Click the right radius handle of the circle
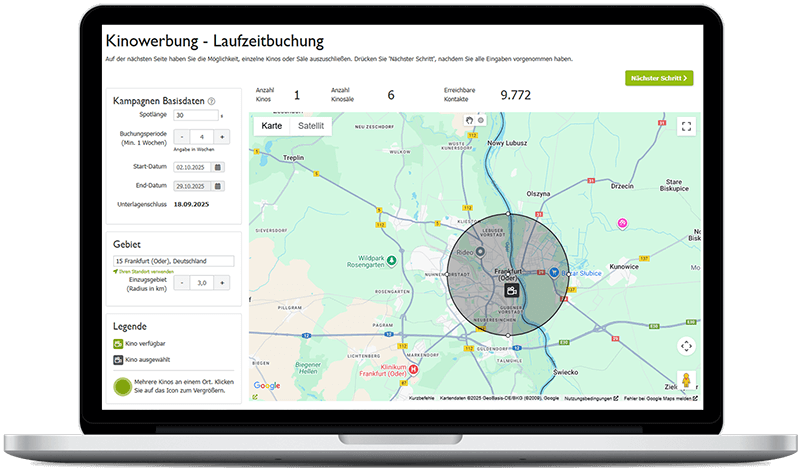Image resolution: width=800 pixels, height=468 pixels. 569,275
